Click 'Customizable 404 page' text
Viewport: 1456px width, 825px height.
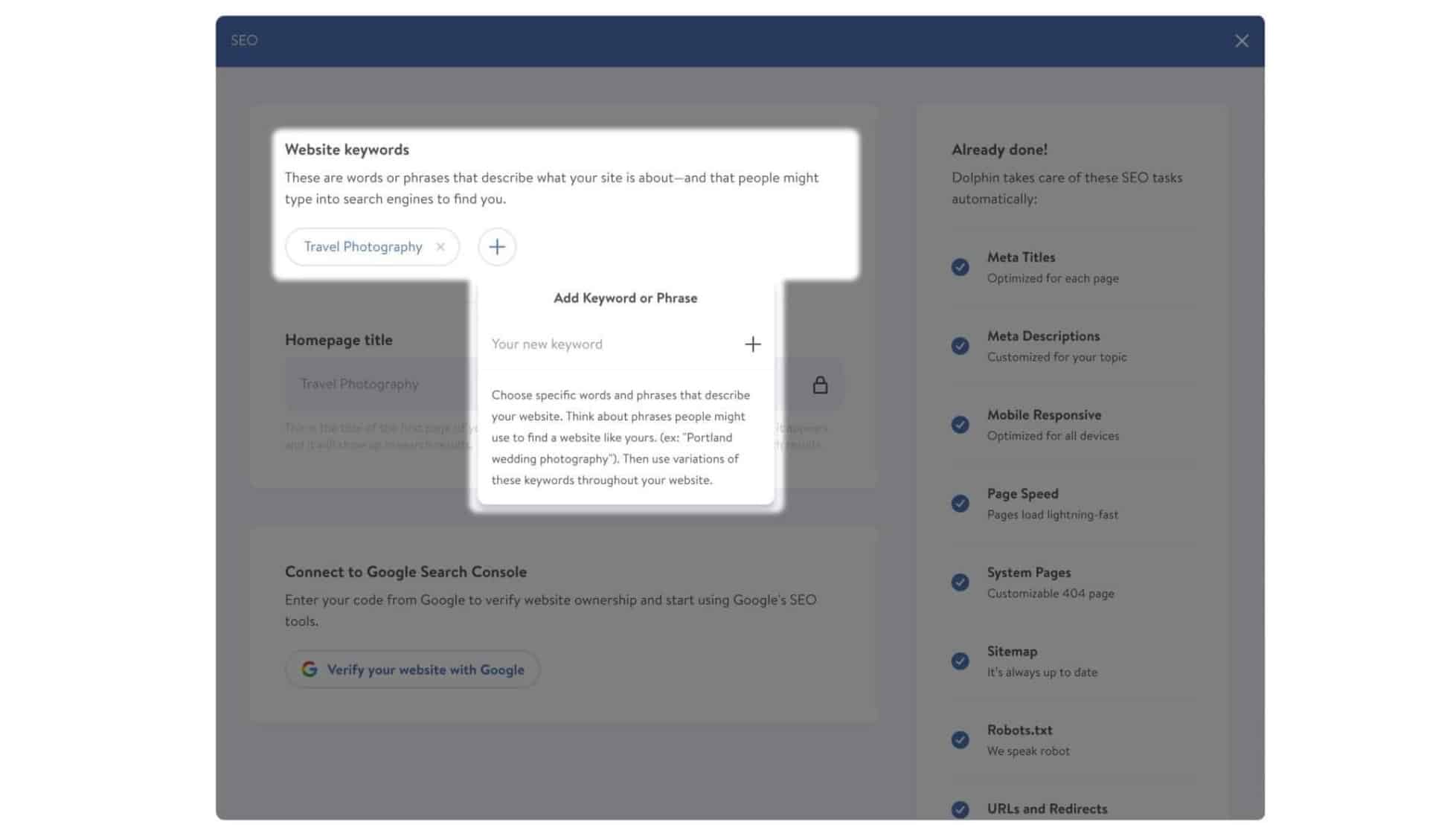click(x=1051, y=594)
